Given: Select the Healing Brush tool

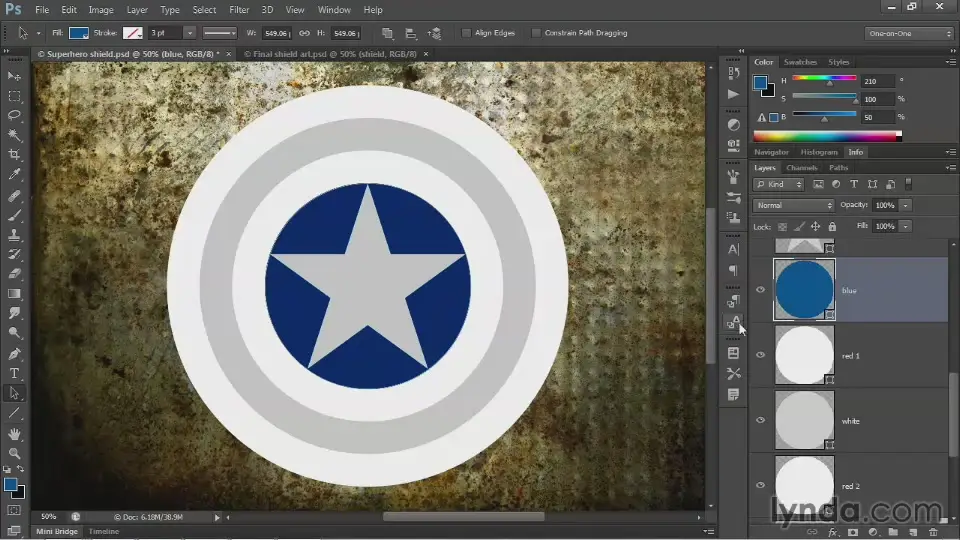Looking at the screenshot, I should [x=15, y=196].
